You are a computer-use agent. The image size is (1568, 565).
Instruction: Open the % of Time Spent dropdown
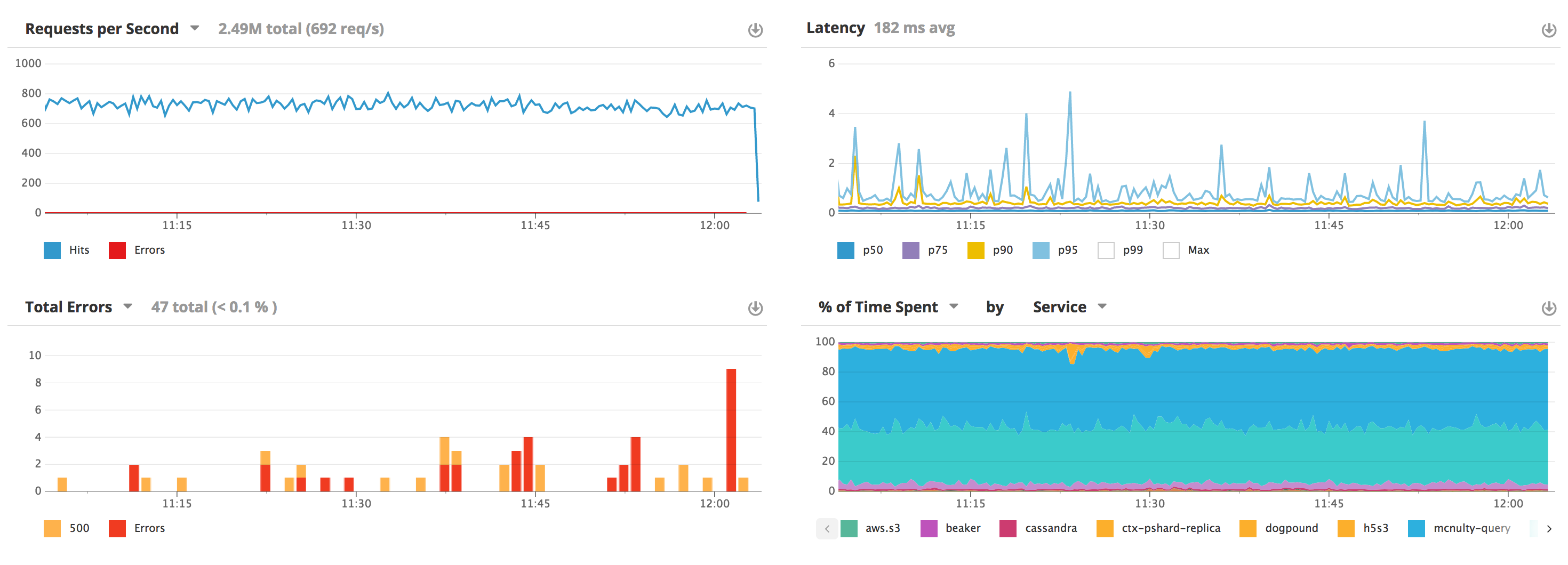954,306
